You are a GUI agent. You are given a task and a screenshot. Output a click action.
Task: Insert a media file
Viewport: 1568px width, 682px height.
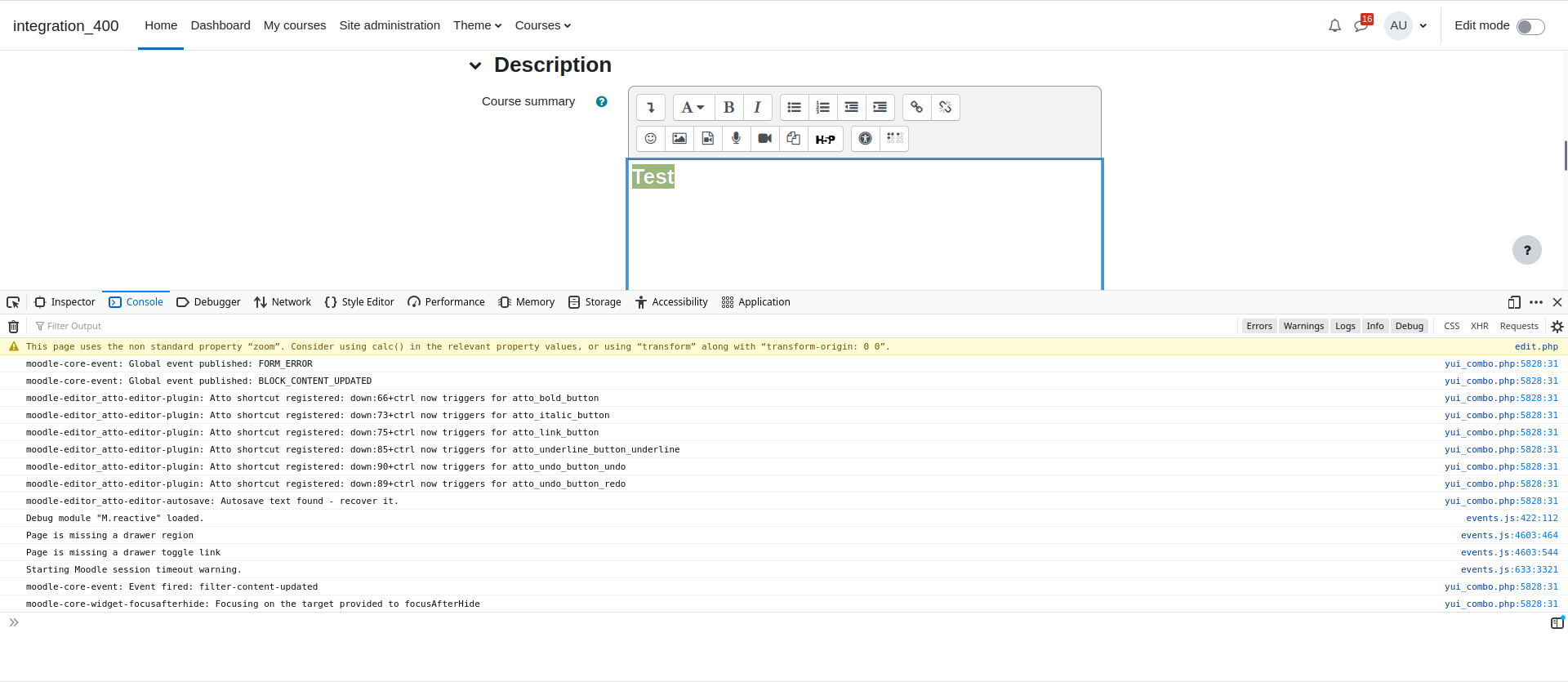click(x=708, y=138)
